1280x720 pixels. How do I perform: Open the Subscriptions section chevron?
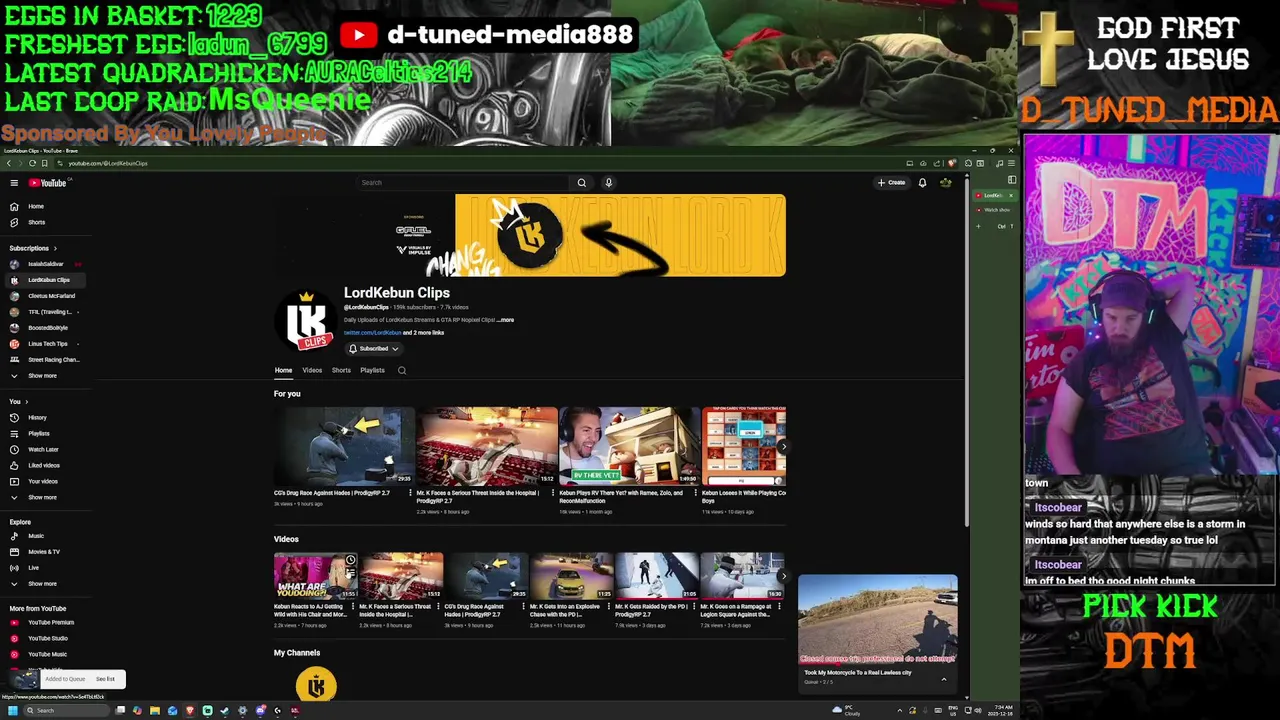click(55, 248)
